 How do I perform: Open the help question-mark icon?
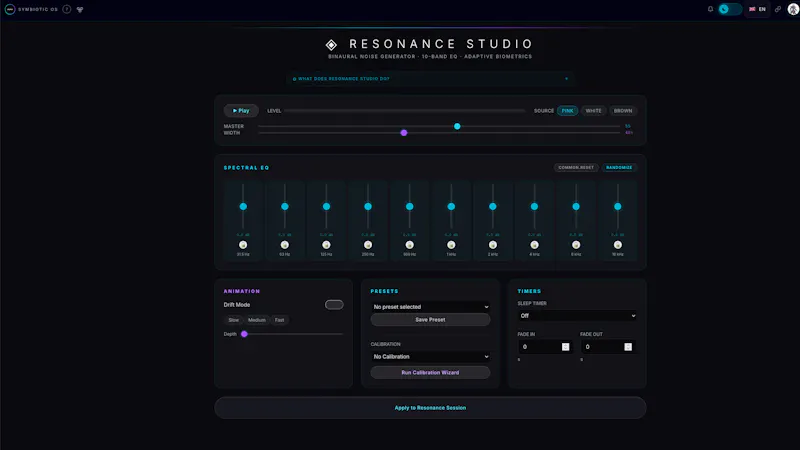[67, 9]
